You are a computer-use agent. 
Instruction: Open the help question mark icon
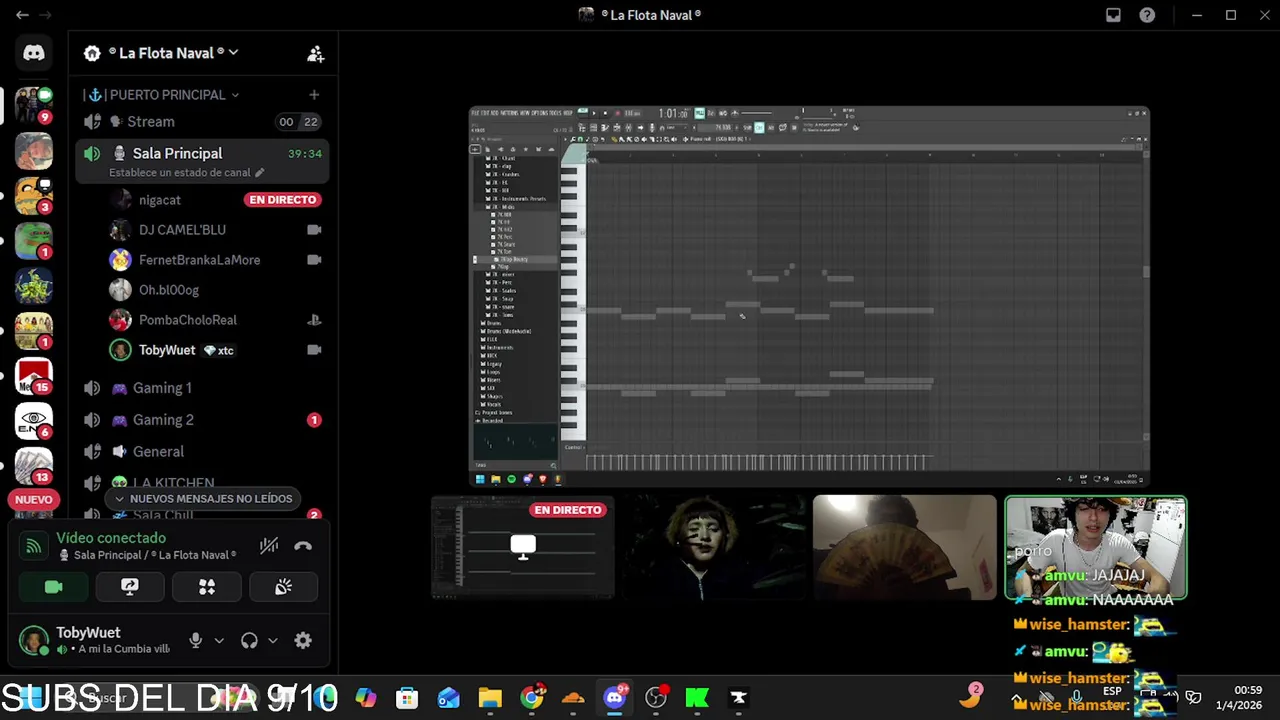tap(1147, 15)
